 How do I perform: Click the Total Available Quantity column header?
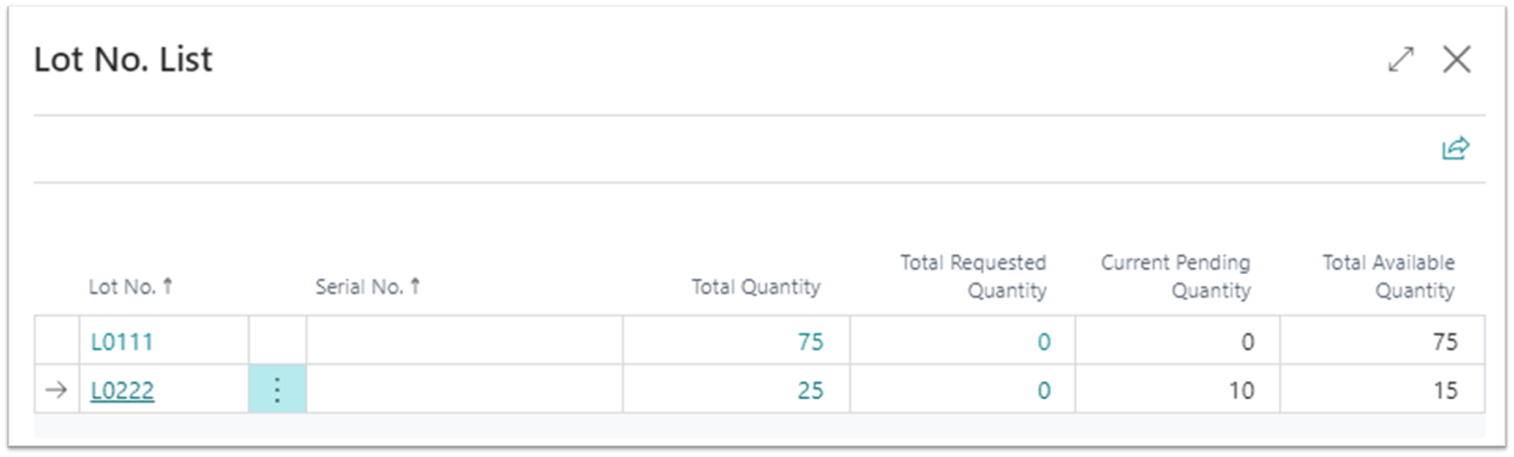[1388, 277]
